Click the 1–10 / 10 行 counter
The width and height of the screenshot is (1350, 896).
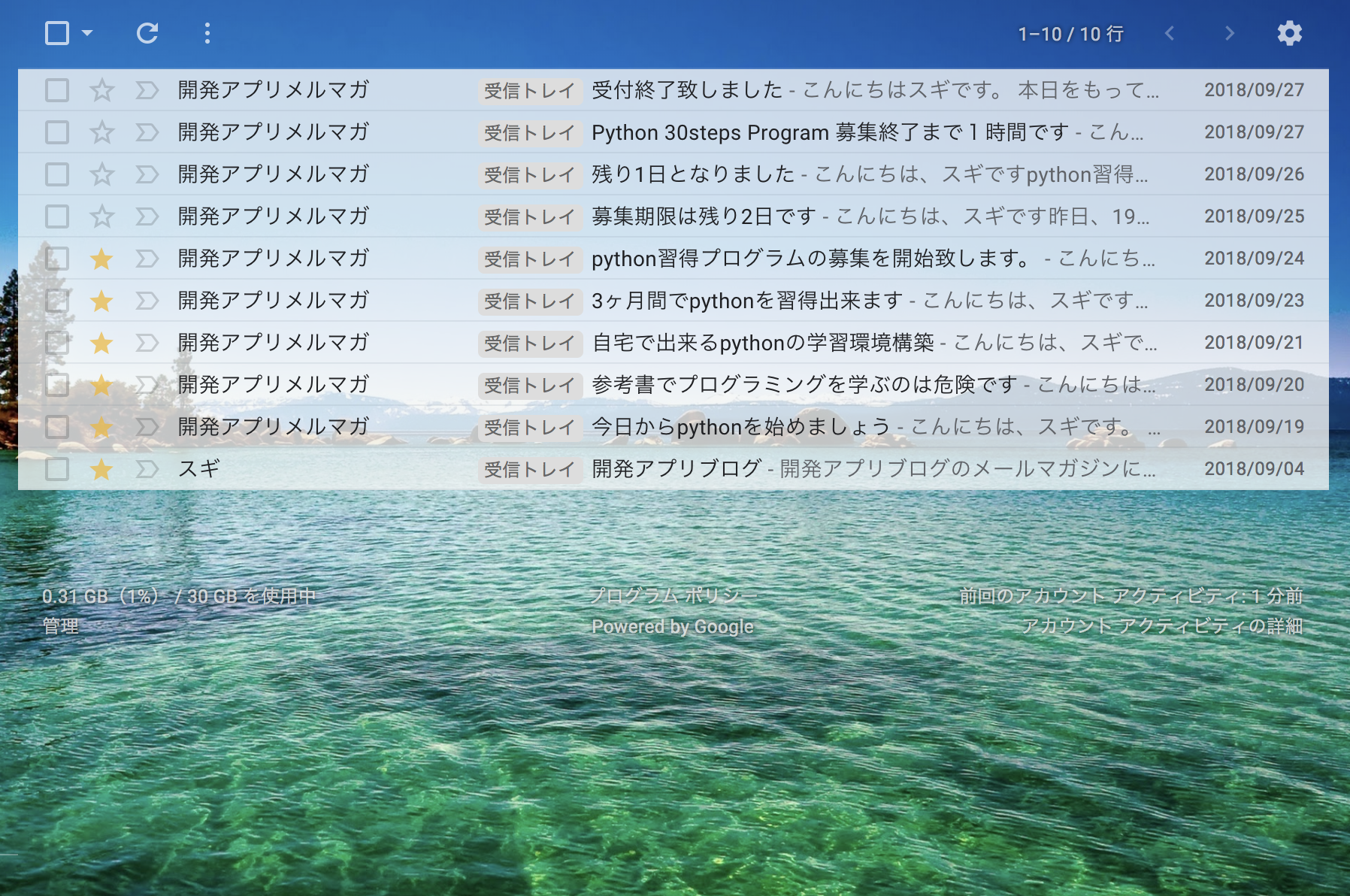tap(1070, 34)
